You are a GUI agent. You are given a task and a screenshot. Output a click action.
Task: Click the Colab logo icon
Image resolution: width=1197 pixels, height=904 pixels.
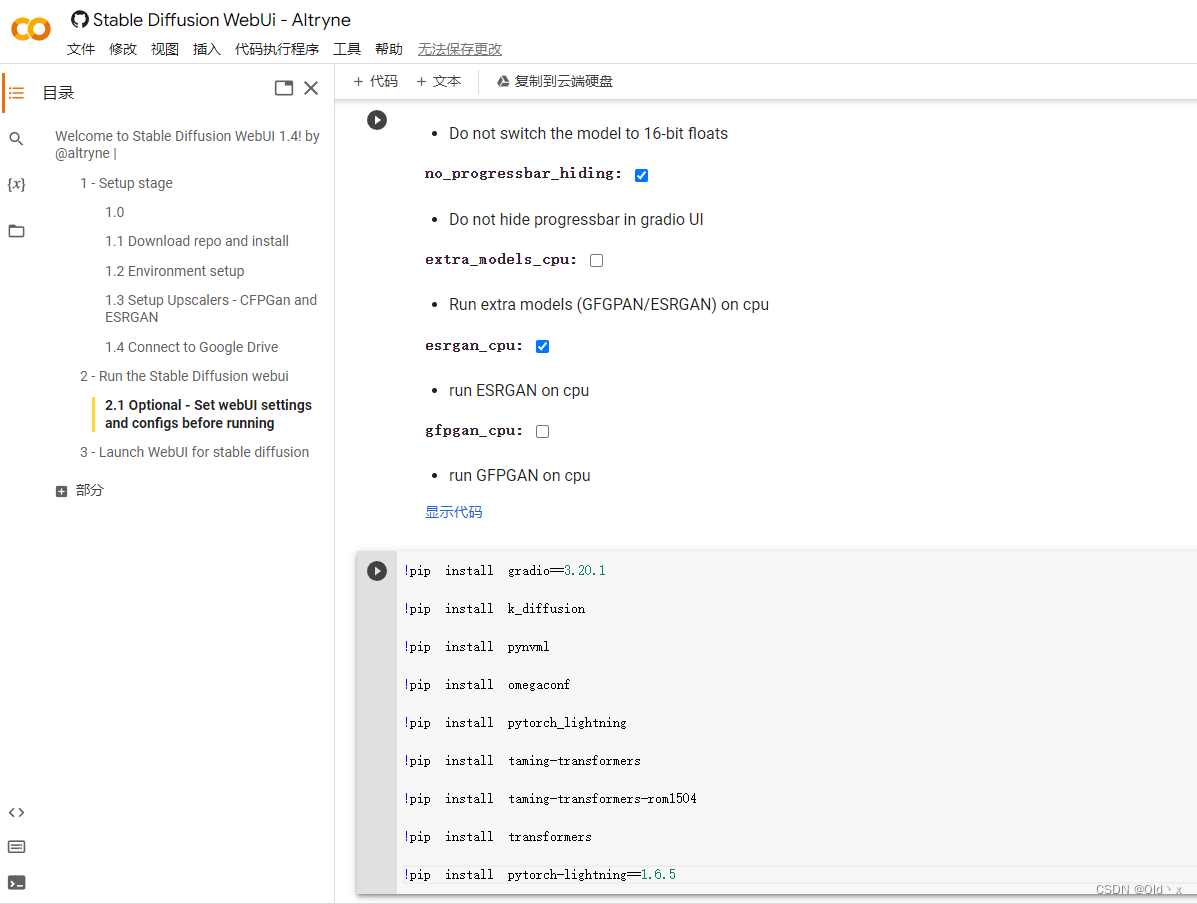point(31,29)
